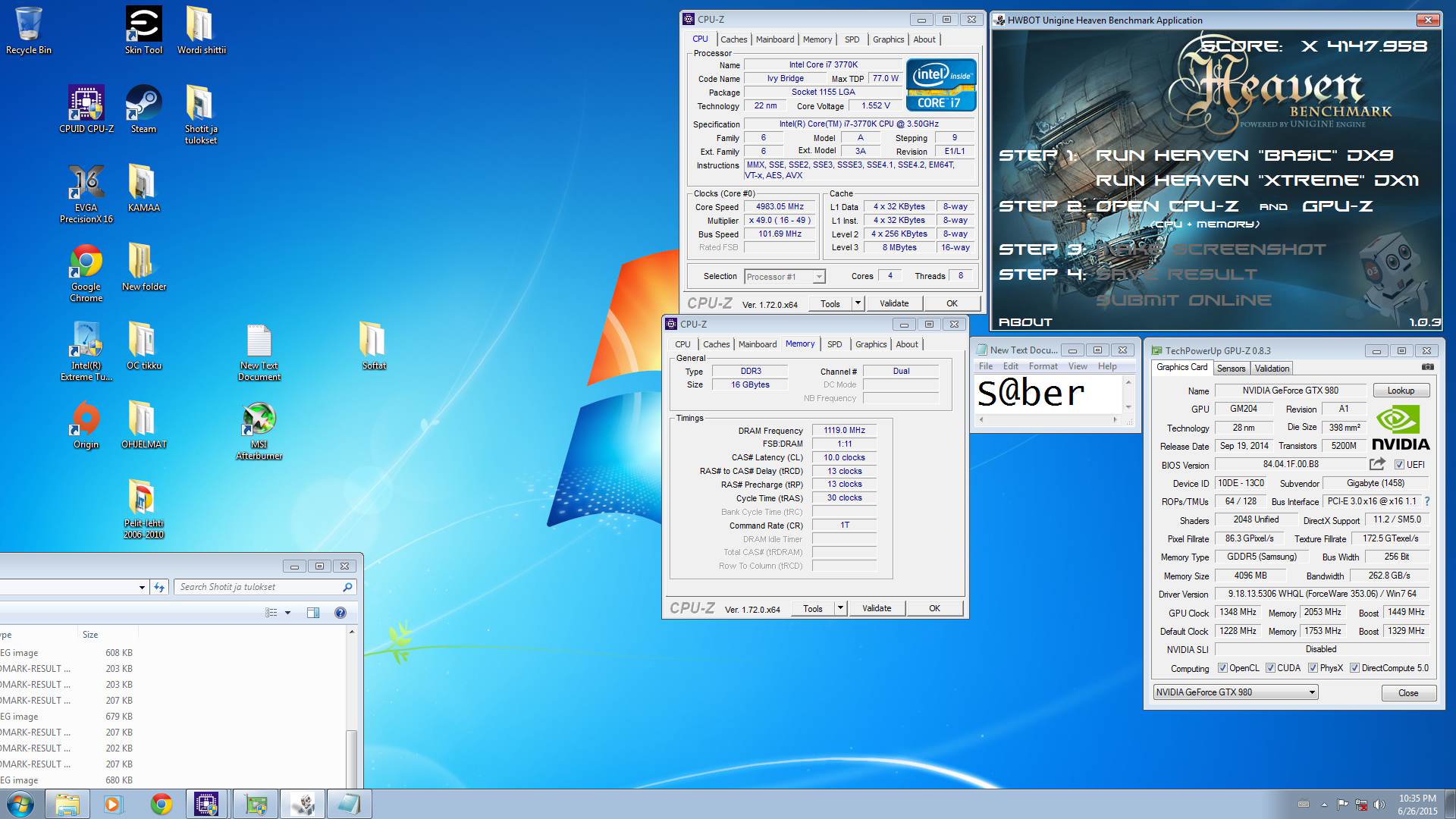
Task: Open New Text Document desktop file
Action: click(x=259, y=351)
